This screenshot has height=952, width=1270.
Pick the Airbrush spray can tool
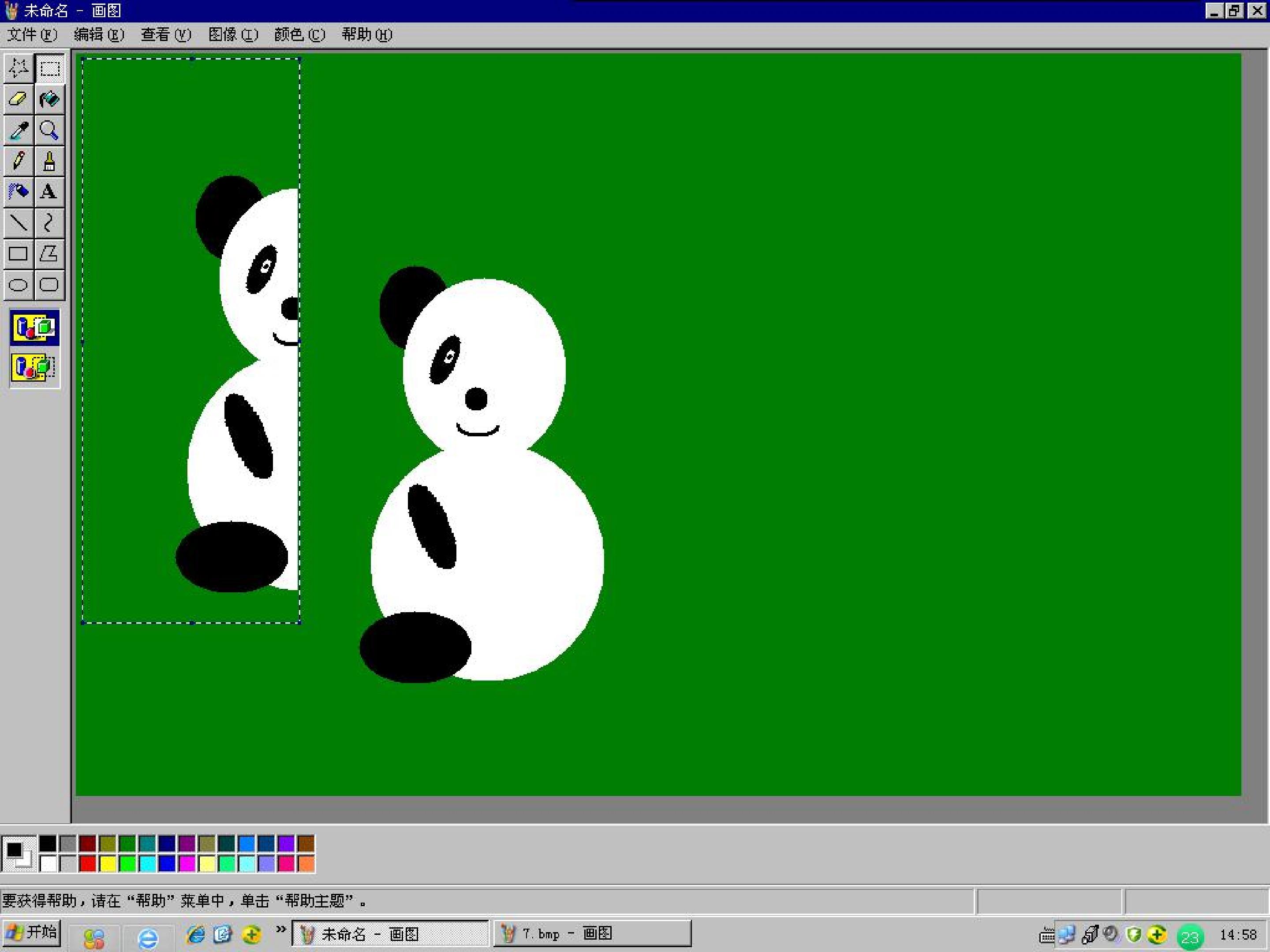click(19, 192)
